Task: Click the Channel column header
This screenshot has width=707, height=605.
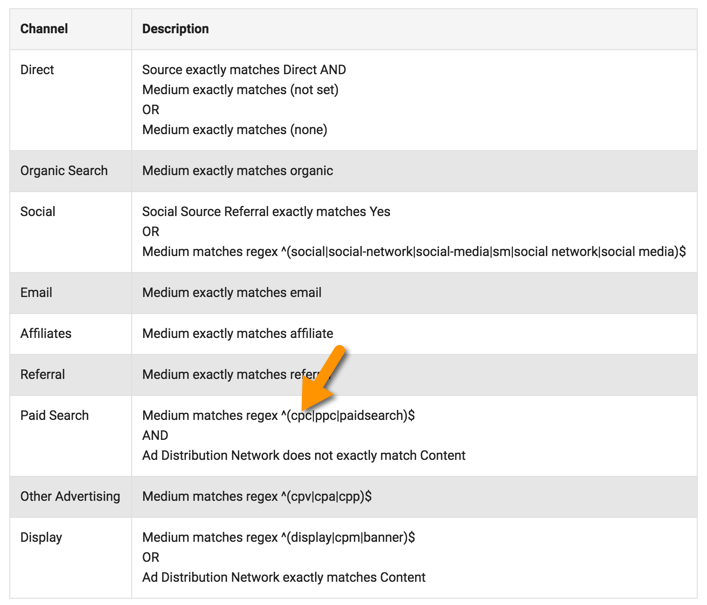Action: pos(44,29)
